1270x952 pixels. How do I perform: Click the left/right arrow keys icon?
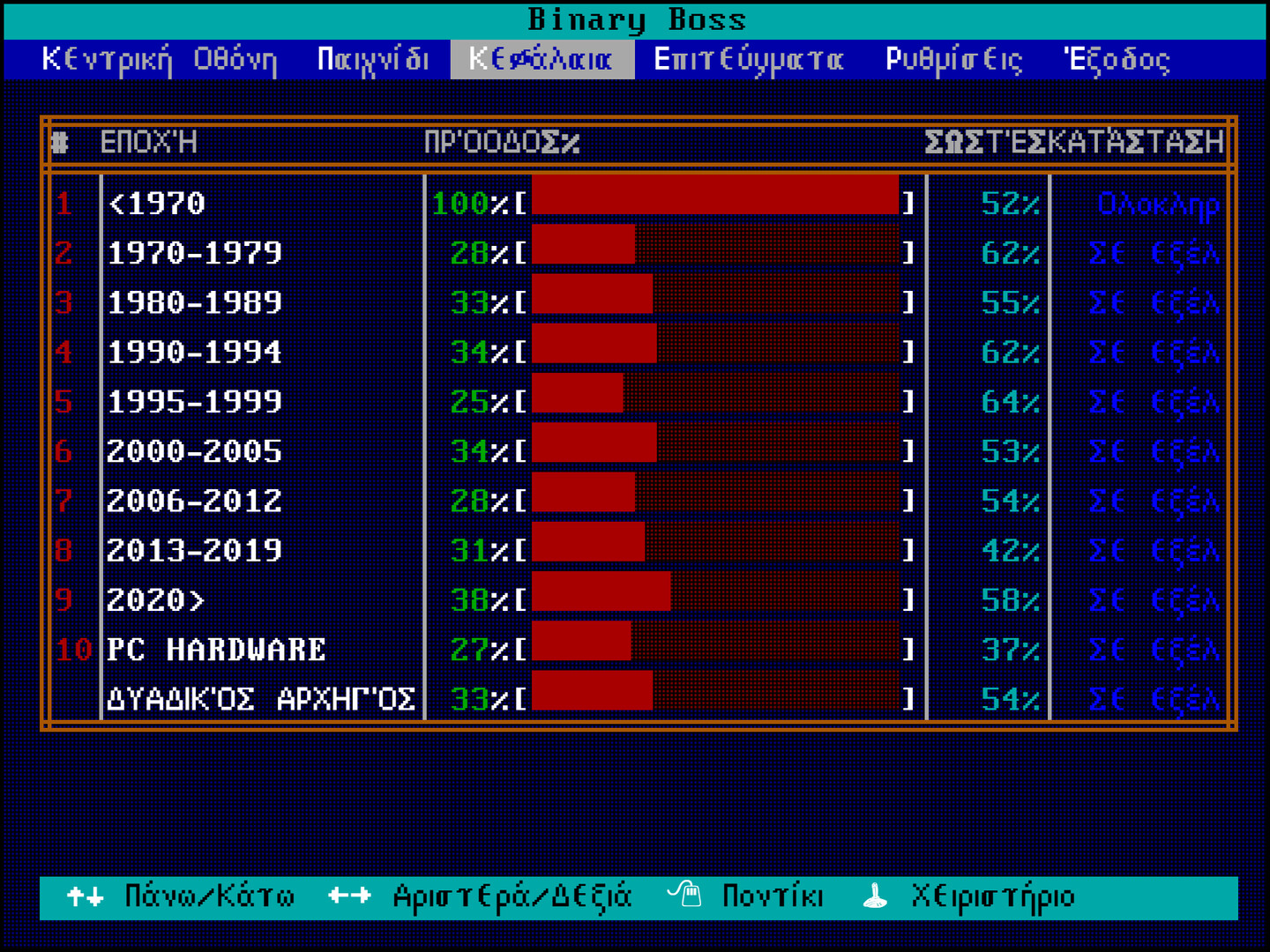pyautogui.click(x=349, y=897)
